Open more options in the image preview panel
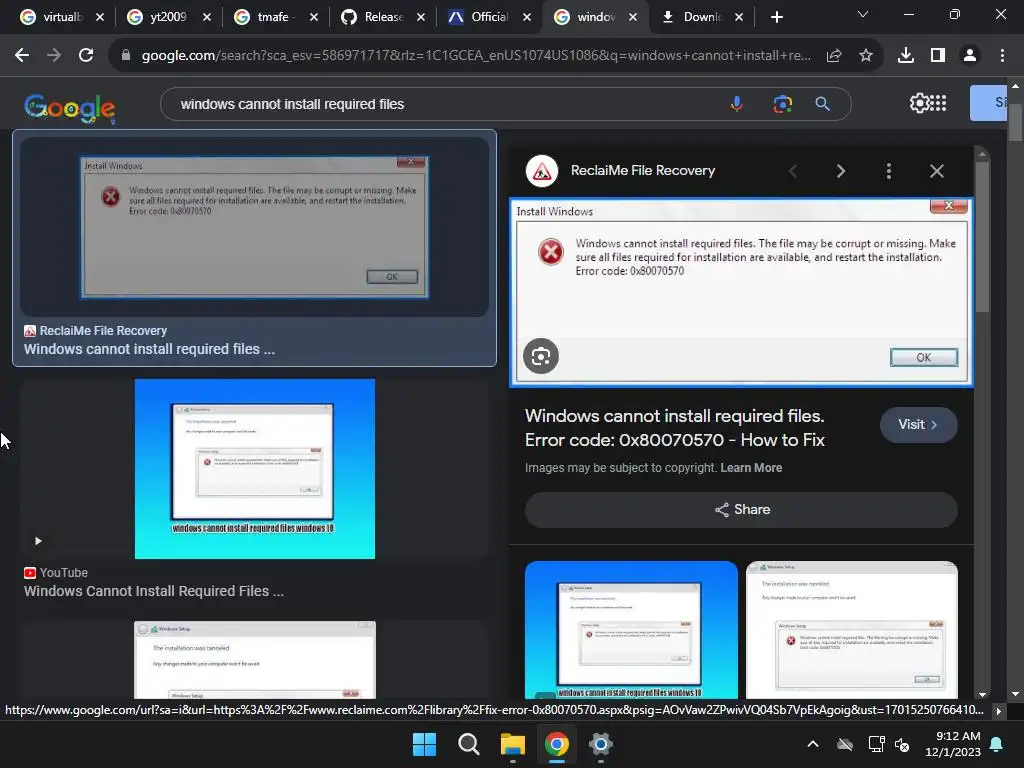1024x768 pixels. 888,171
